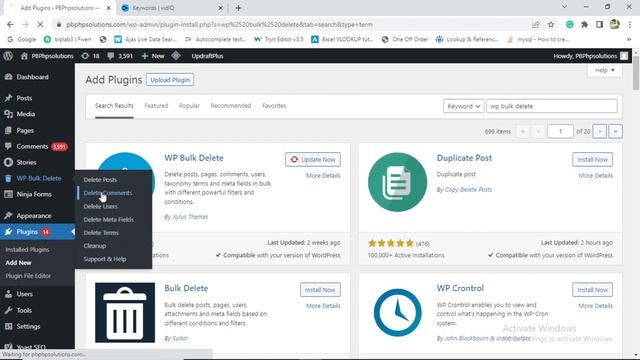Click the Bulk Delete trash can thumbnail
640x360 pixels.
coord(125,313)
